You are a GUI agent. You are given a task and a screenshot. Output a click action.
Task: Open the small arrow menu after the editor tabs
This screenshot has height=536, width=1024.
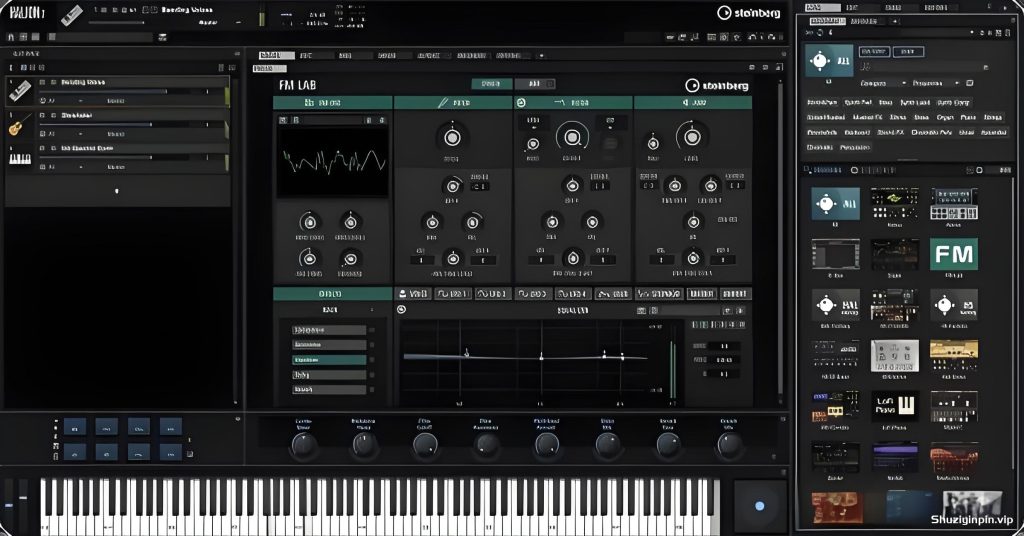541,55
